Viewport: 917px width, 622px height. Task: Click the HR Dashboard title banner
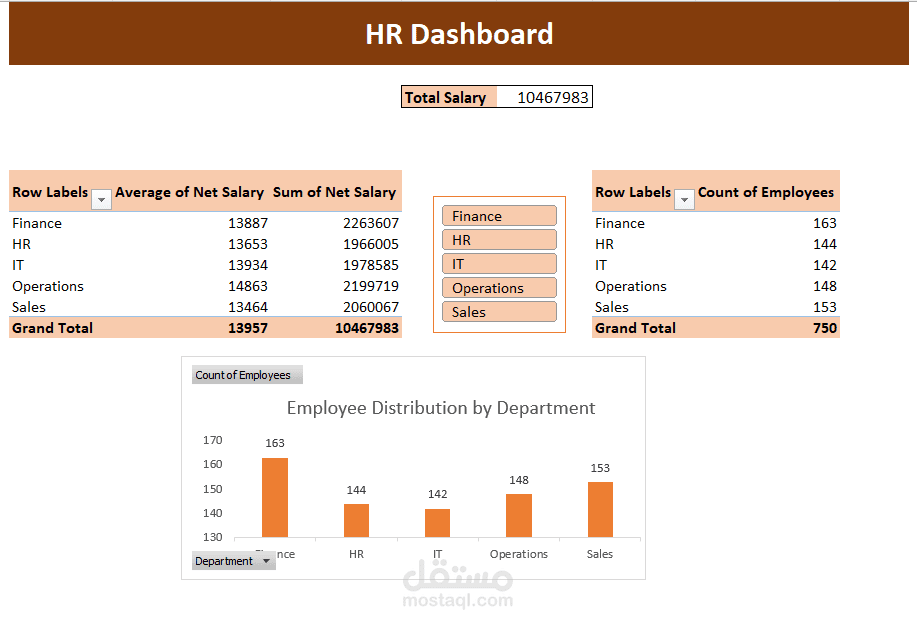(x=459, y=34)
